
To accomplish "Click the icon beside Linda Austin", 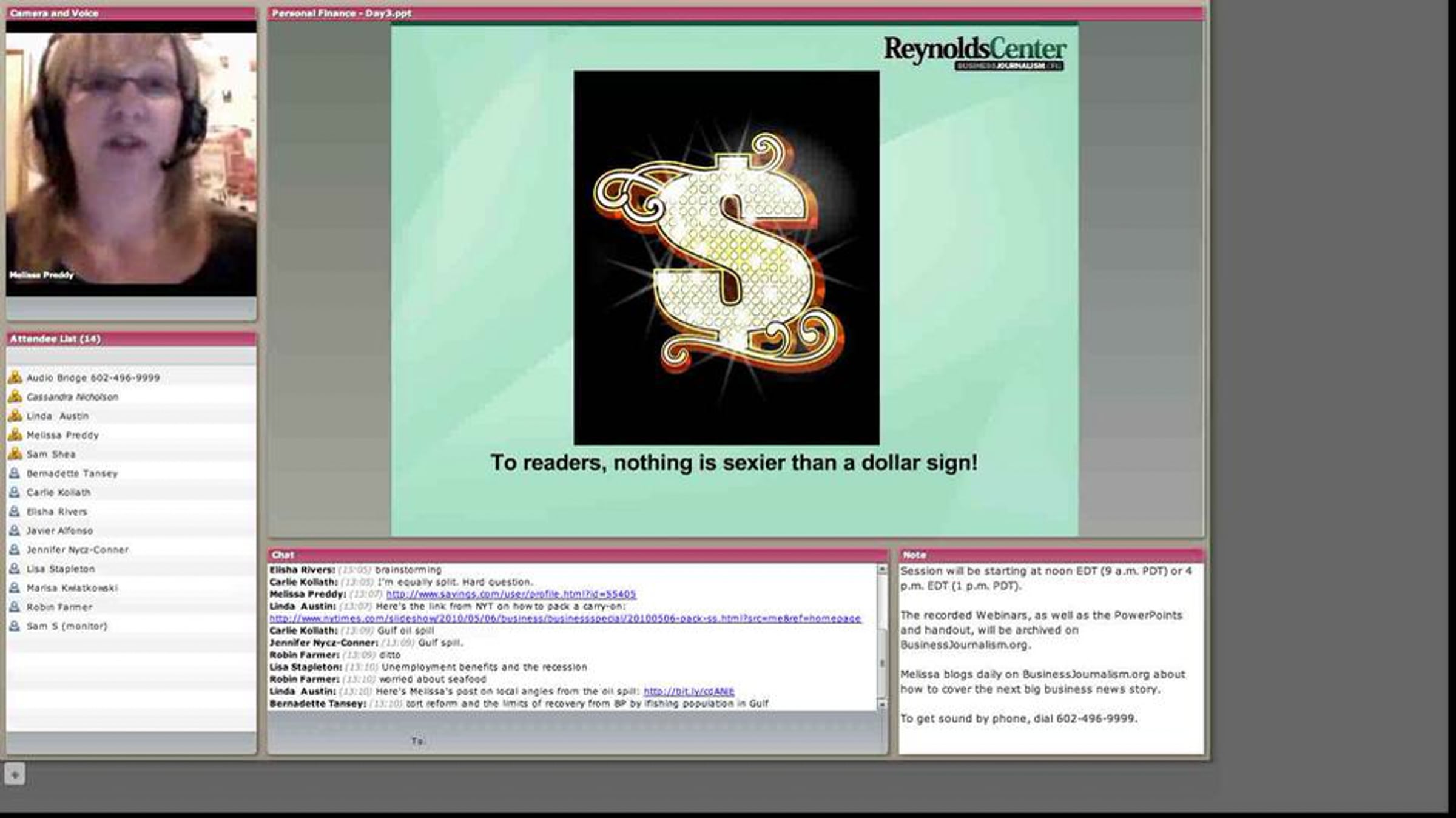I will (x=15, y=416).
